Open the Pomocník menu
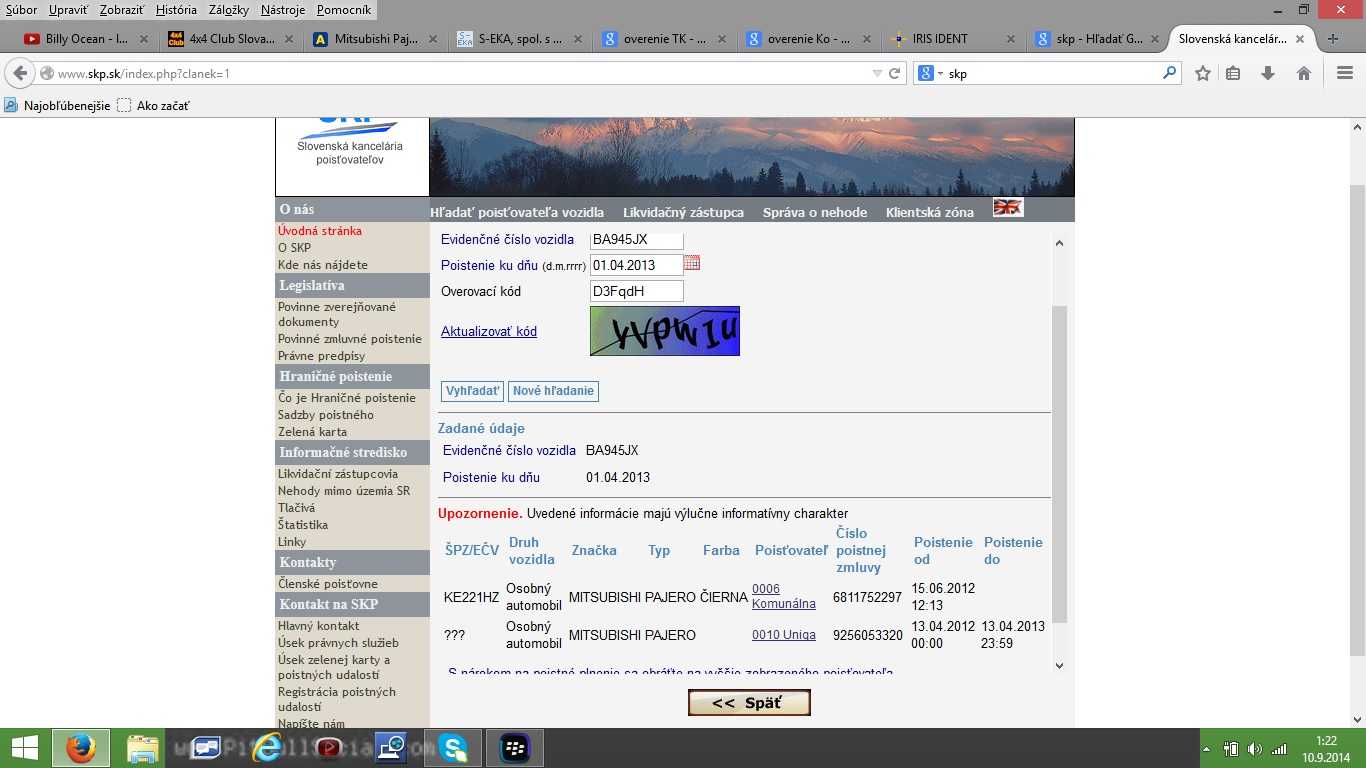Image resolution: width=1366 pixels, height=768 pixels. [x=344, y=9]
